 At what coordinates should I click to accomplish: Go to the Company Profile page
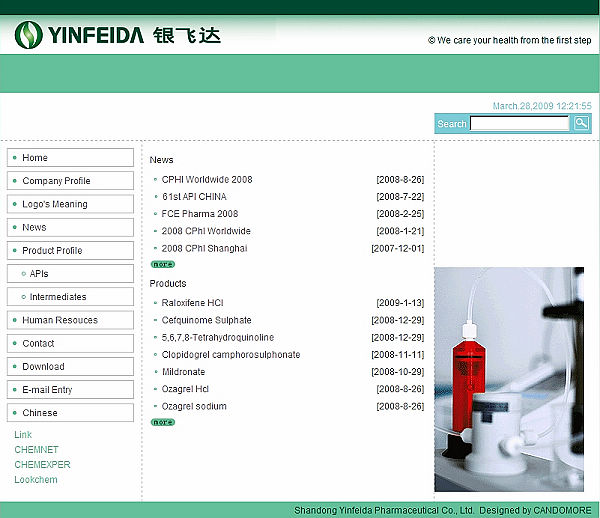(70, 181)
